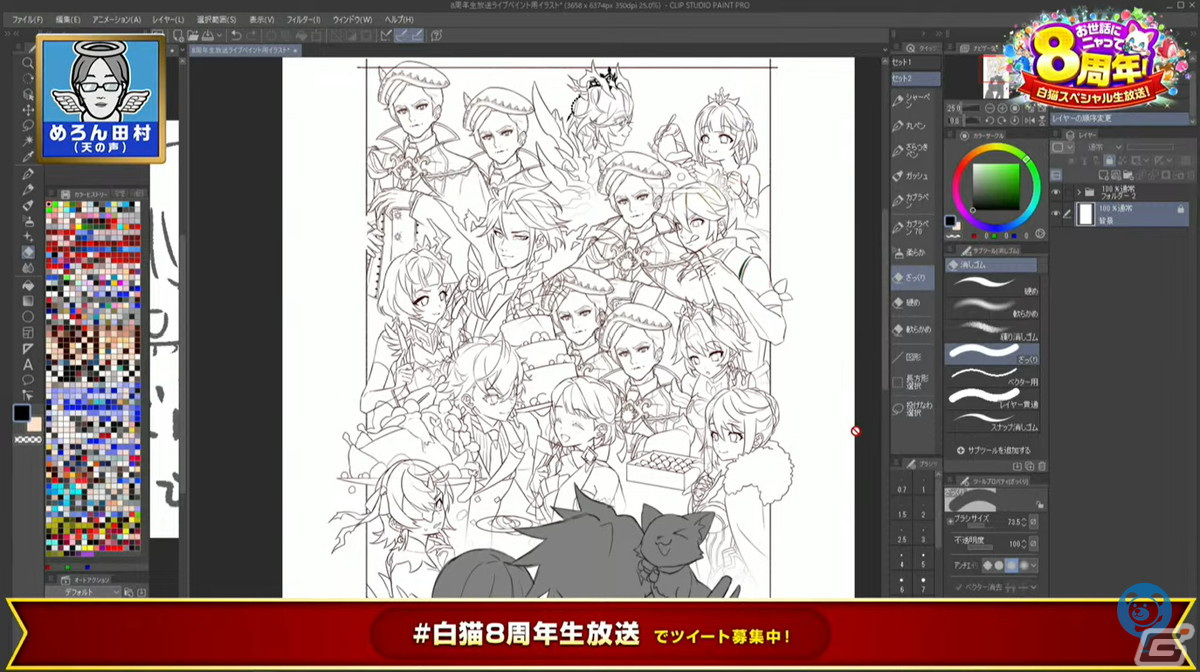Viewport: 1200px width, 672px height.
Task: Hide the 背景 layer
Action: coord(1056,213)
